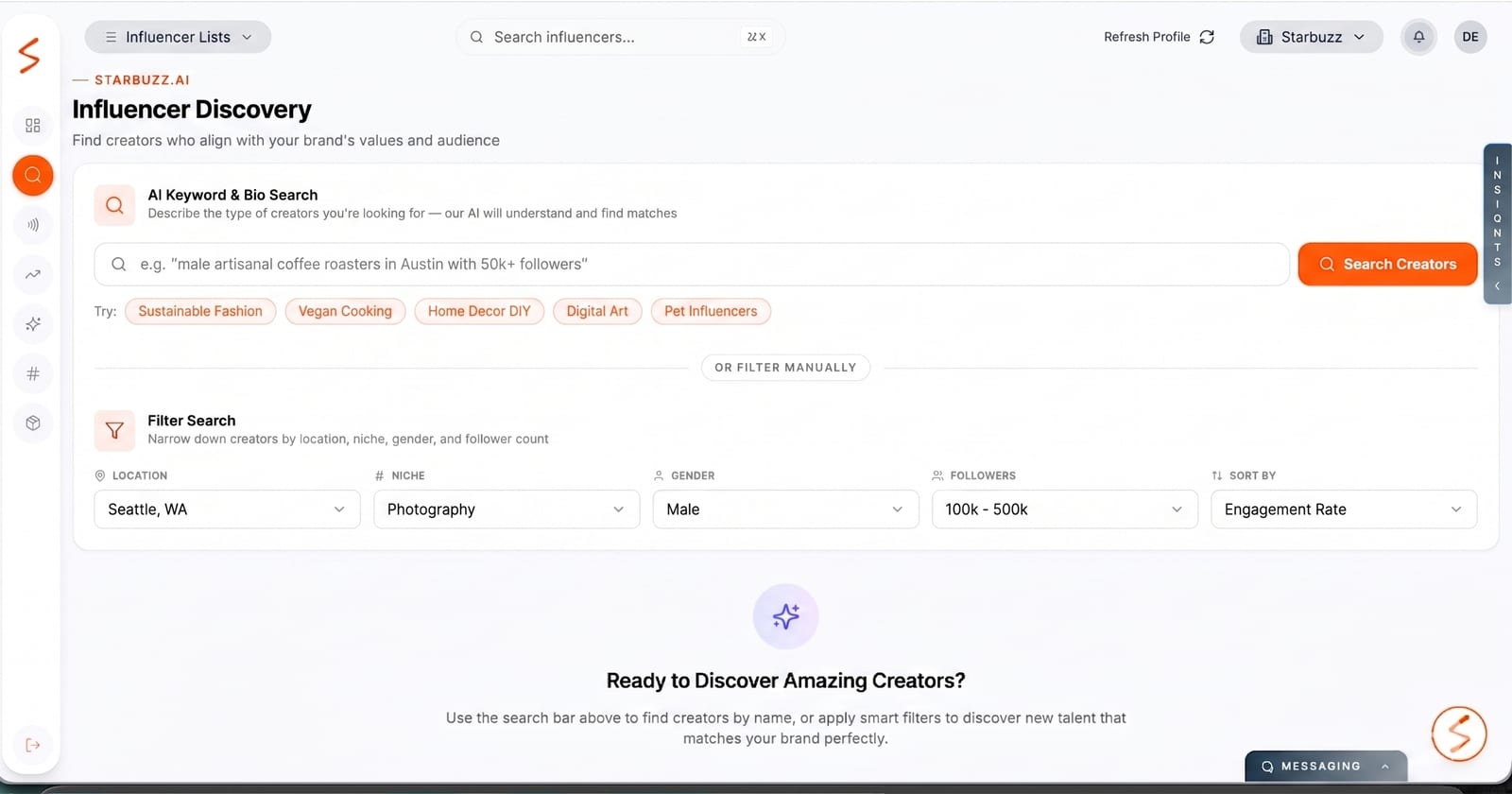Expand the Starbuzz workspace dropdown
The image size is (1512, 794).
[1311, 37]
